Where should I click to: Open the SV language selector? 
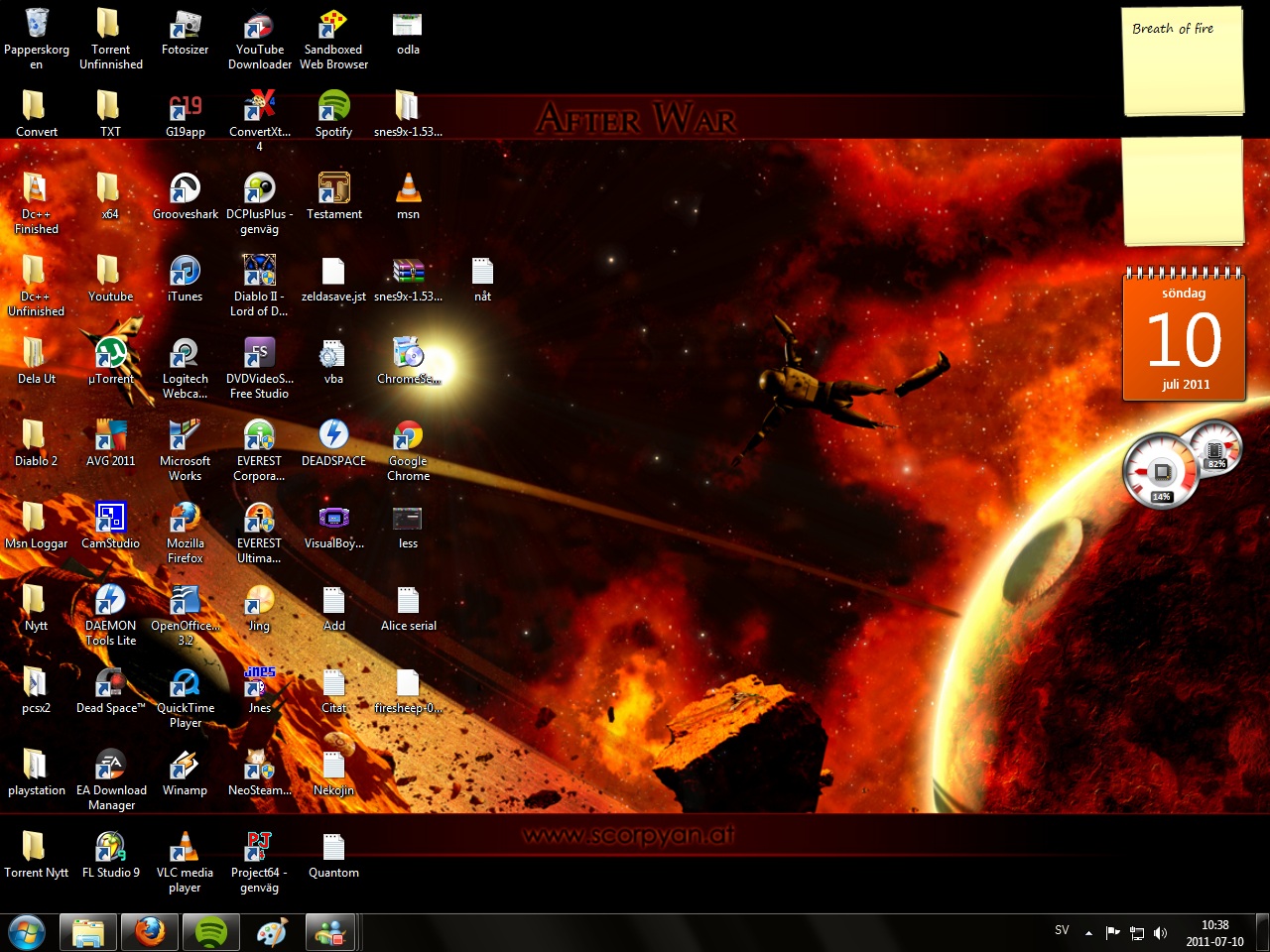1062,931
